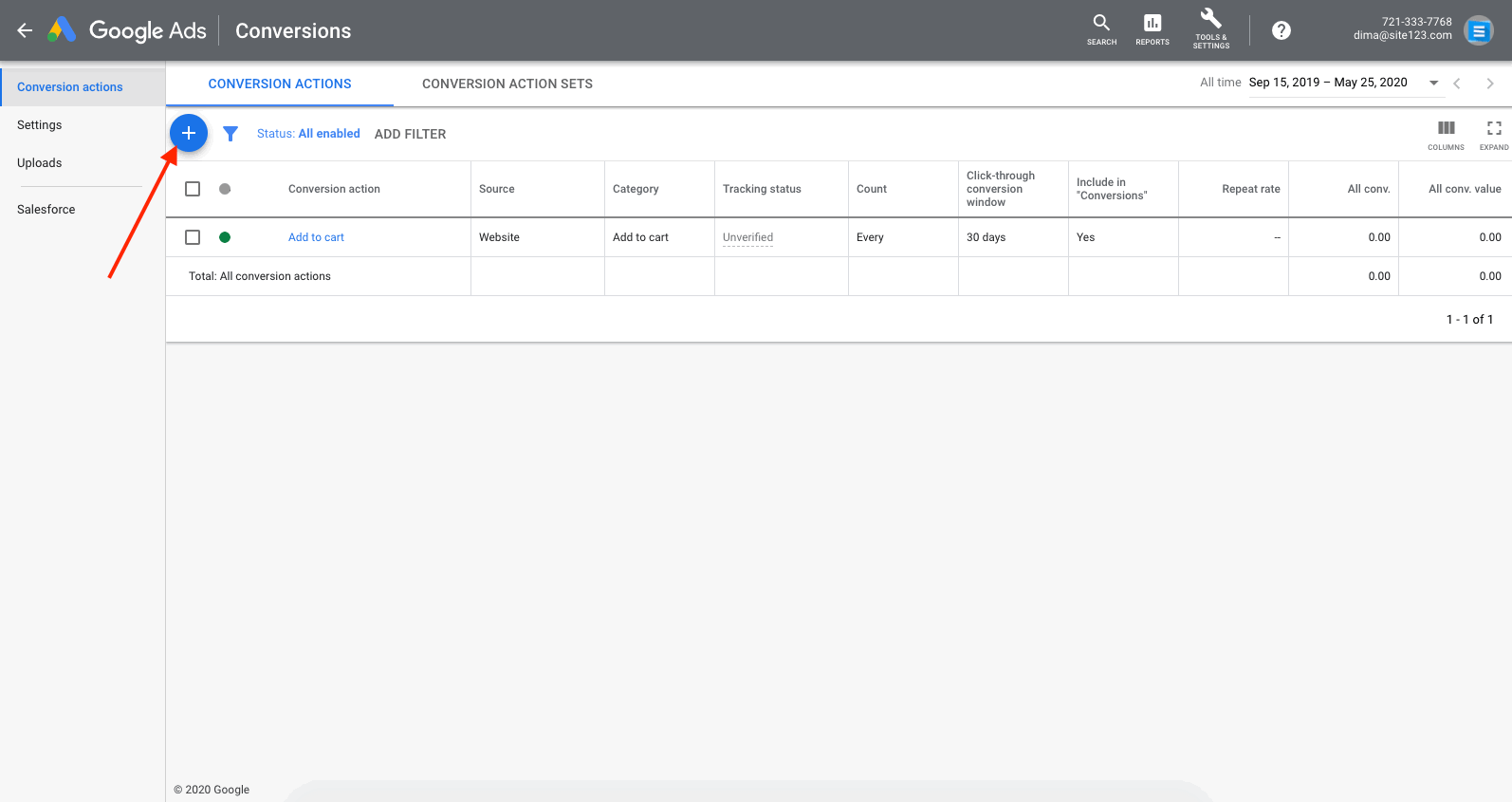Viewport: 1512px width, 802px height.
Task: Sort by Category column header
Action: click(x=636, y=189)
